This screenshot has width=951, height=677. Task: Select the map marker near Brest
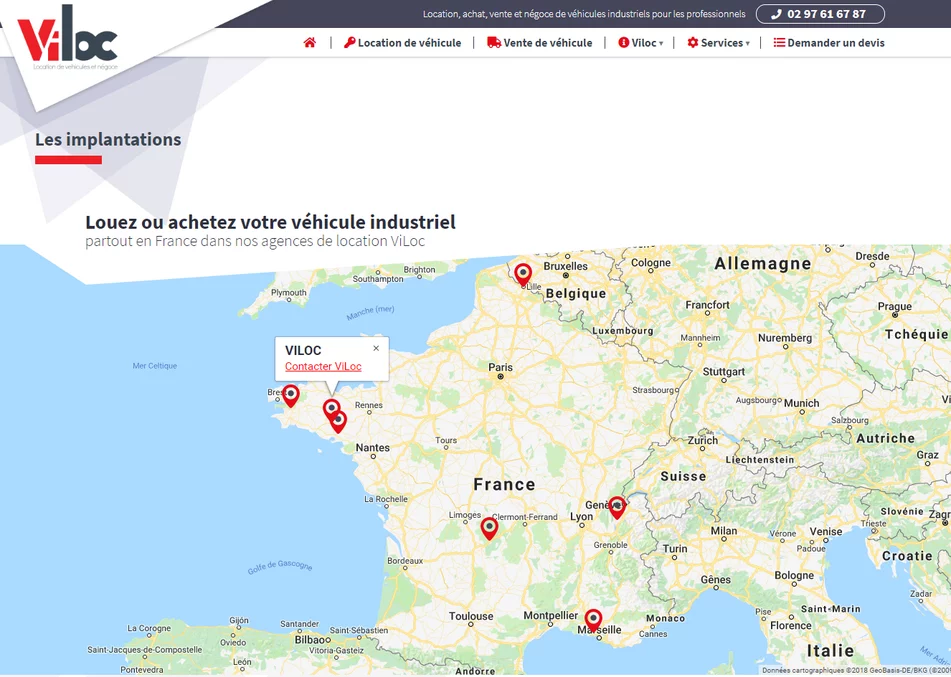pyautogui.click(x=290, y=396)
